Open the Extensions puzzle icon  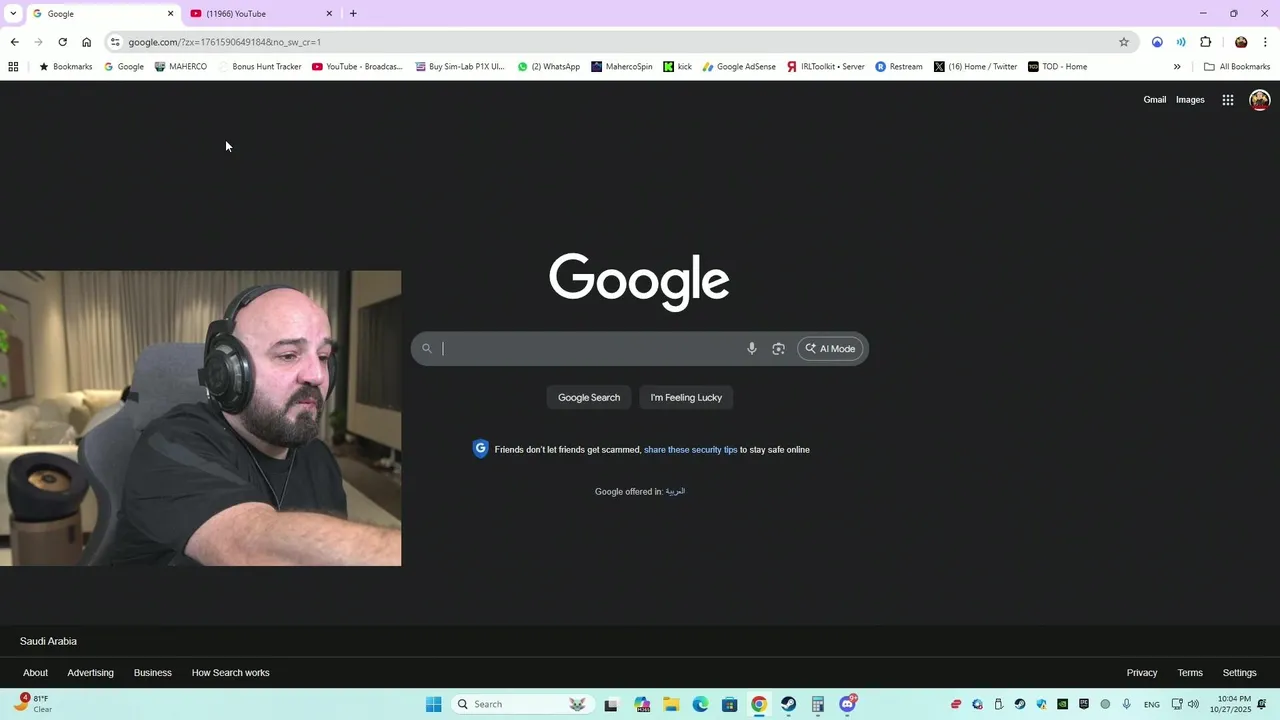click(1205, 42)
